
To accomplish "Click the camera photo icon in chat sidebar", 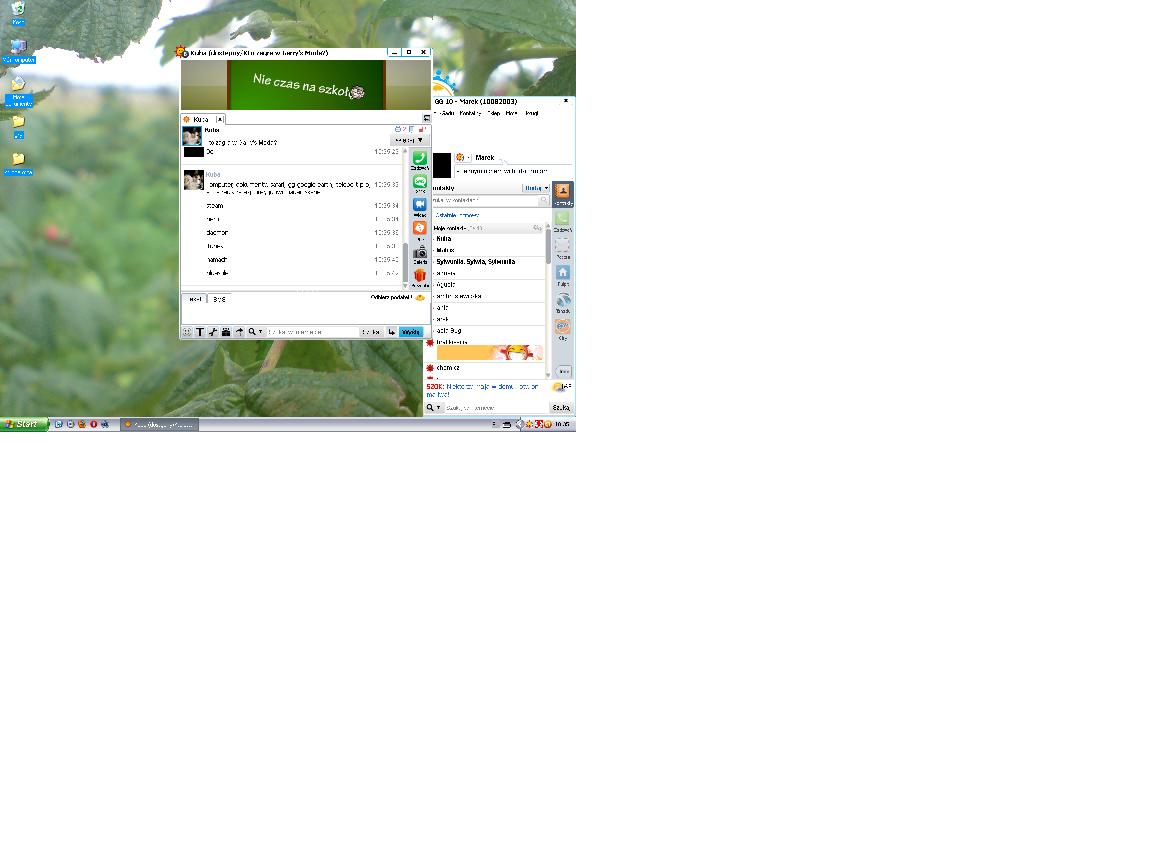I will (x=420, y=252).
